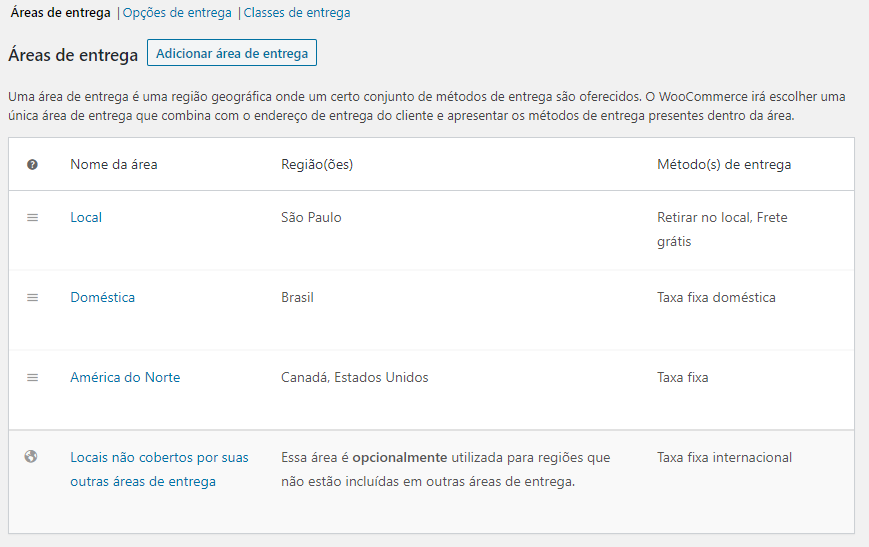Click drag handle for América do Norte
The width and height of the screenshot is (869, 547).
click(32, 377)
